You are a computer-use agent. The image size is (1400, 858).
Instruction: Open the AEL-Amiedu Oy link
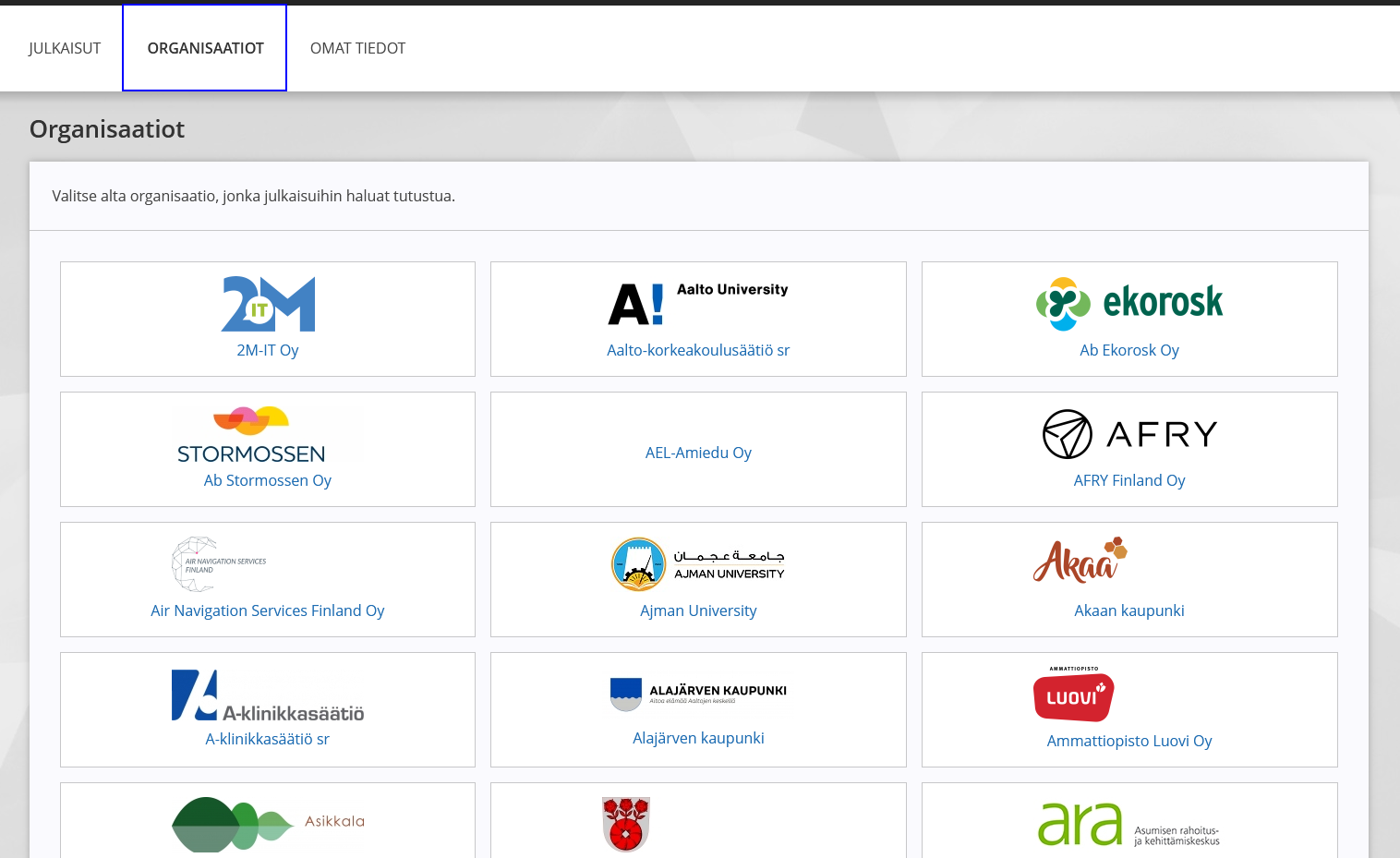click(x=698, y=453)
